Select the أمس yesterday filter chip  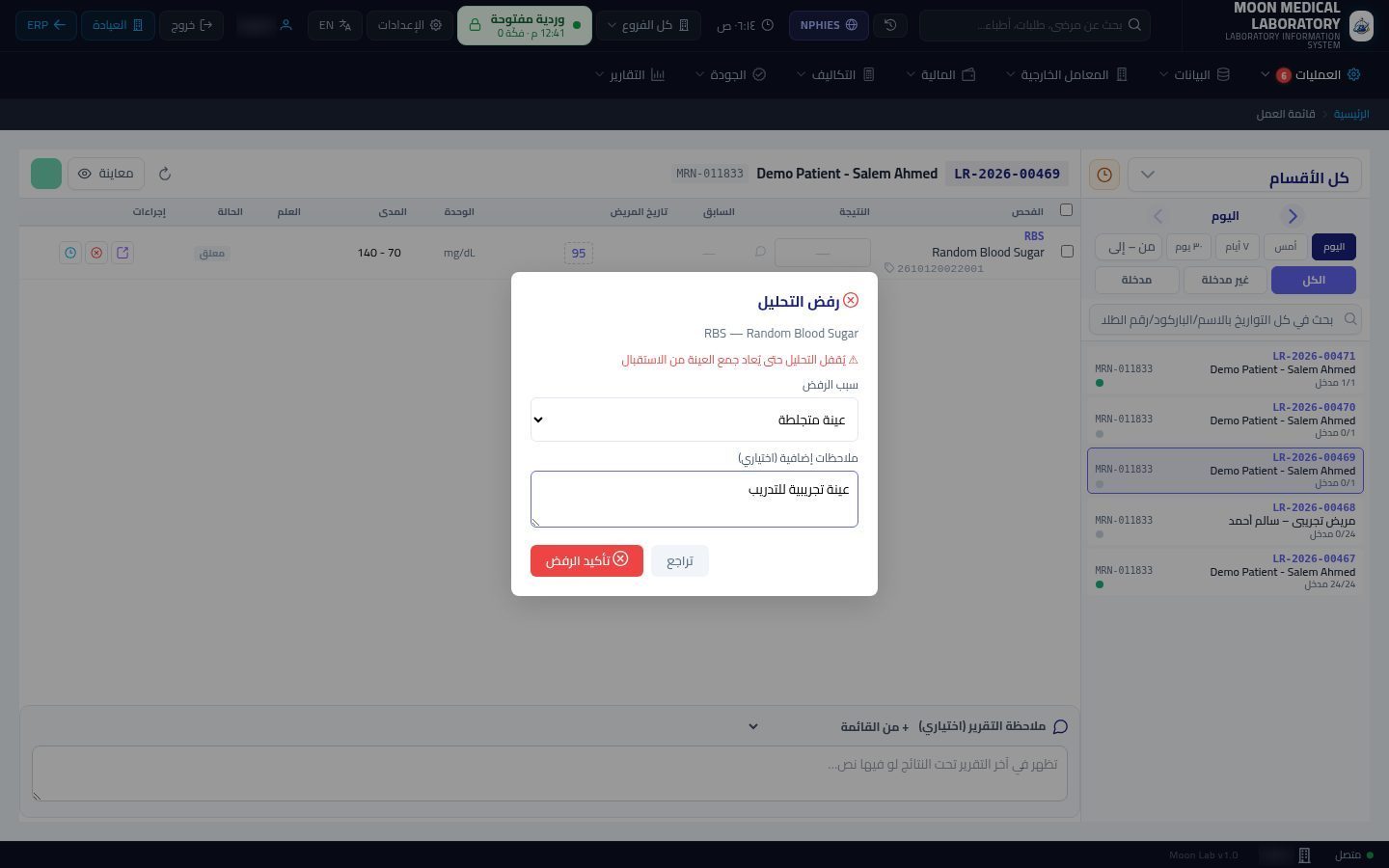pos(1286,247)
